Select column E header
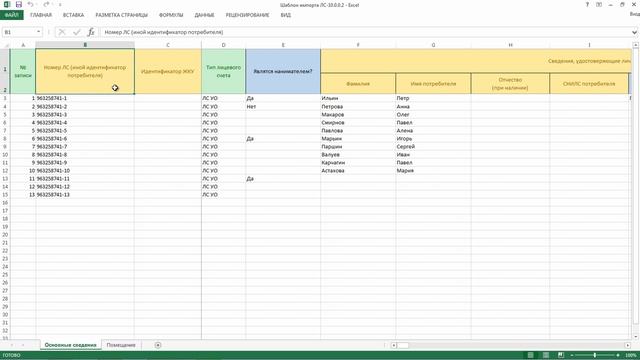Viewport: 640px width, 360px height. (283, 45)
